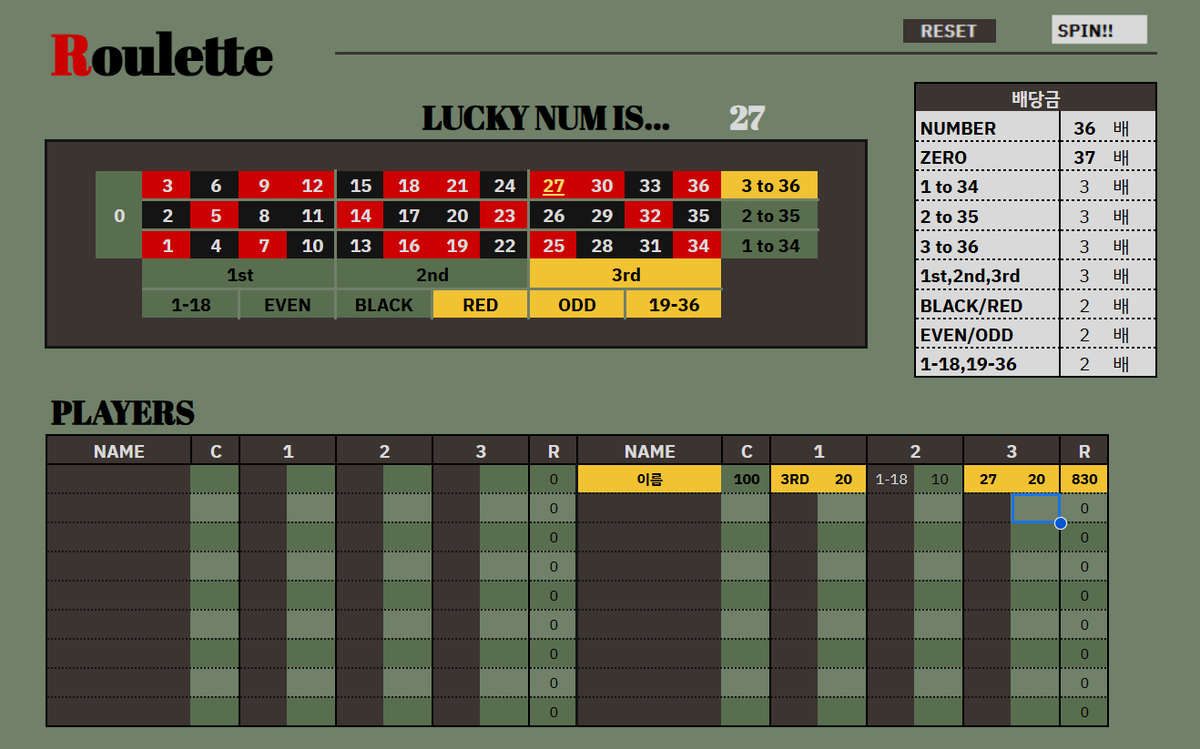Image resolution: width=1200 pixels, height=749 pixels.
Task: Select red number 25 on the board
Action: 553,245
